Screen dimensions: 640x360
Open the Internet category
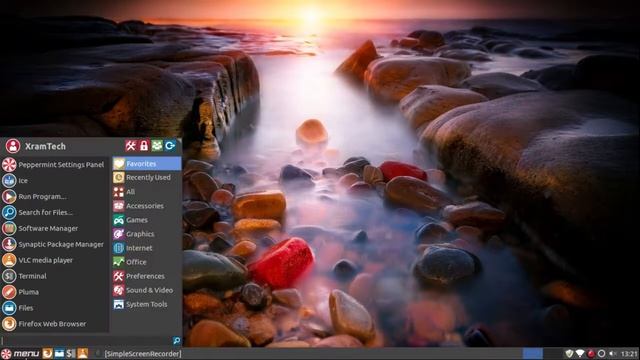pyautogui.click(x=147, y=248)
